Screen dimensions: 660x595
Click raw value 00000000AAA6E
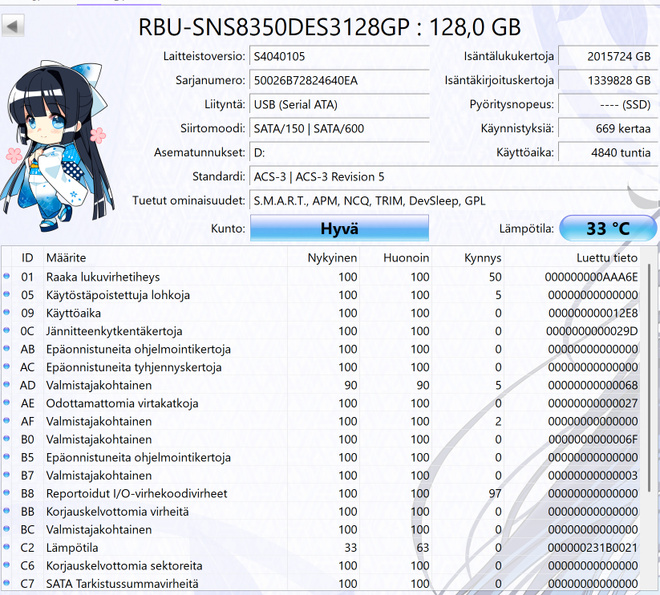(x=591, y=277)
